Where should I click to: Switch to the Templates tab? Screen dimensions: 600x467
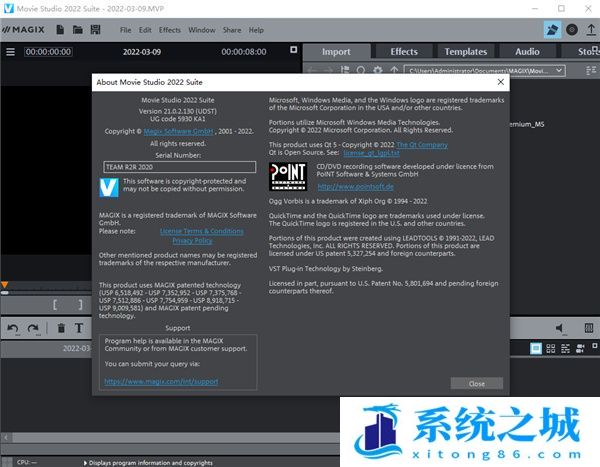(x=466, y=52)
